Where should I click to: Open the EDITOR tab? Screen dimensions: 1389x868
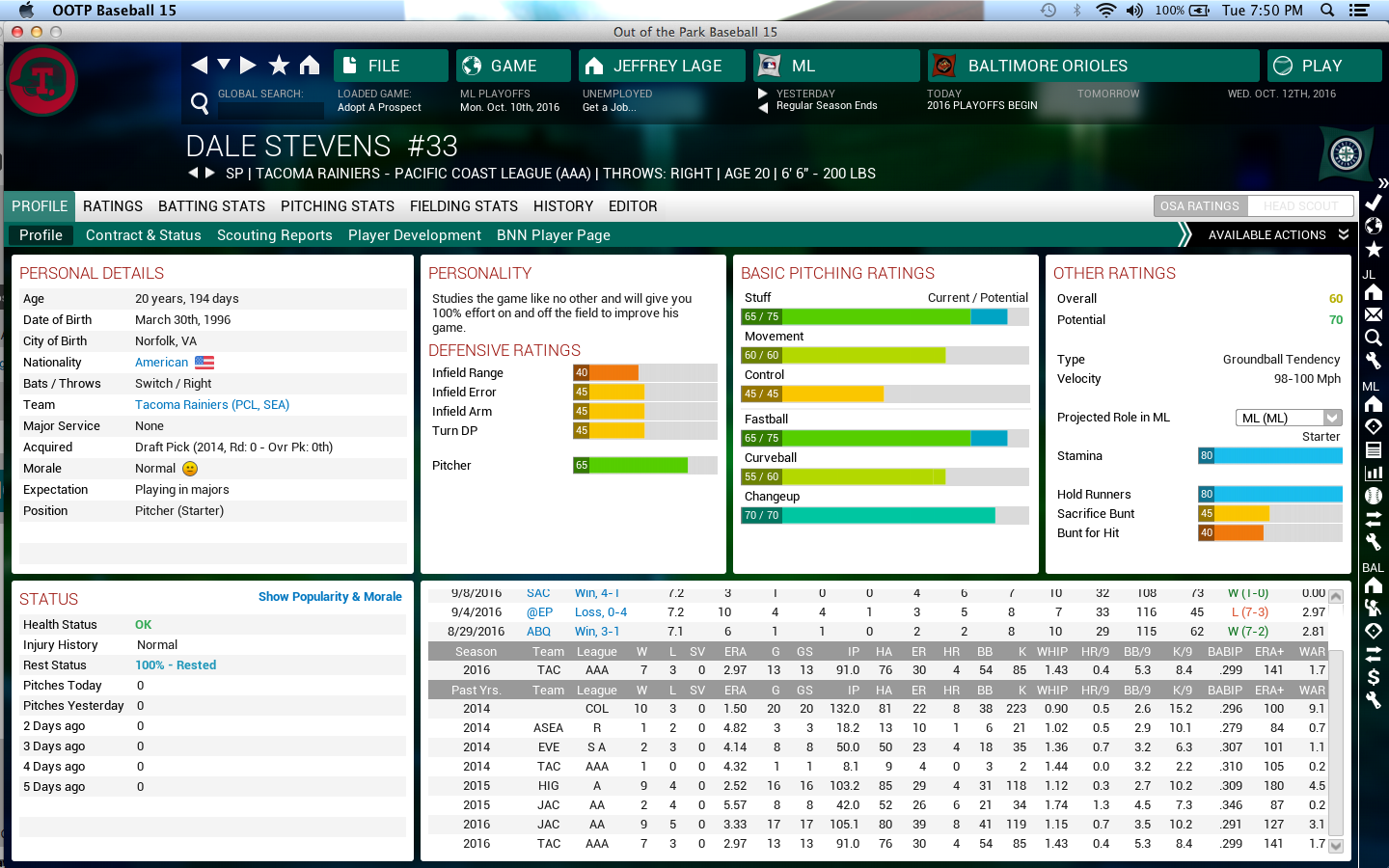[x=633, y=206]
